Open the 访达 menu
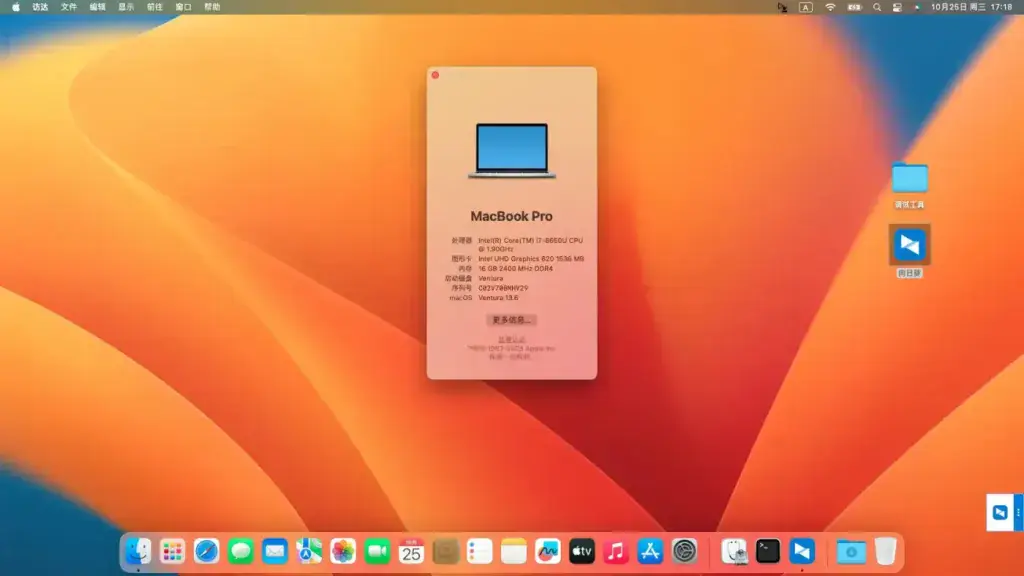 [40, 7]
